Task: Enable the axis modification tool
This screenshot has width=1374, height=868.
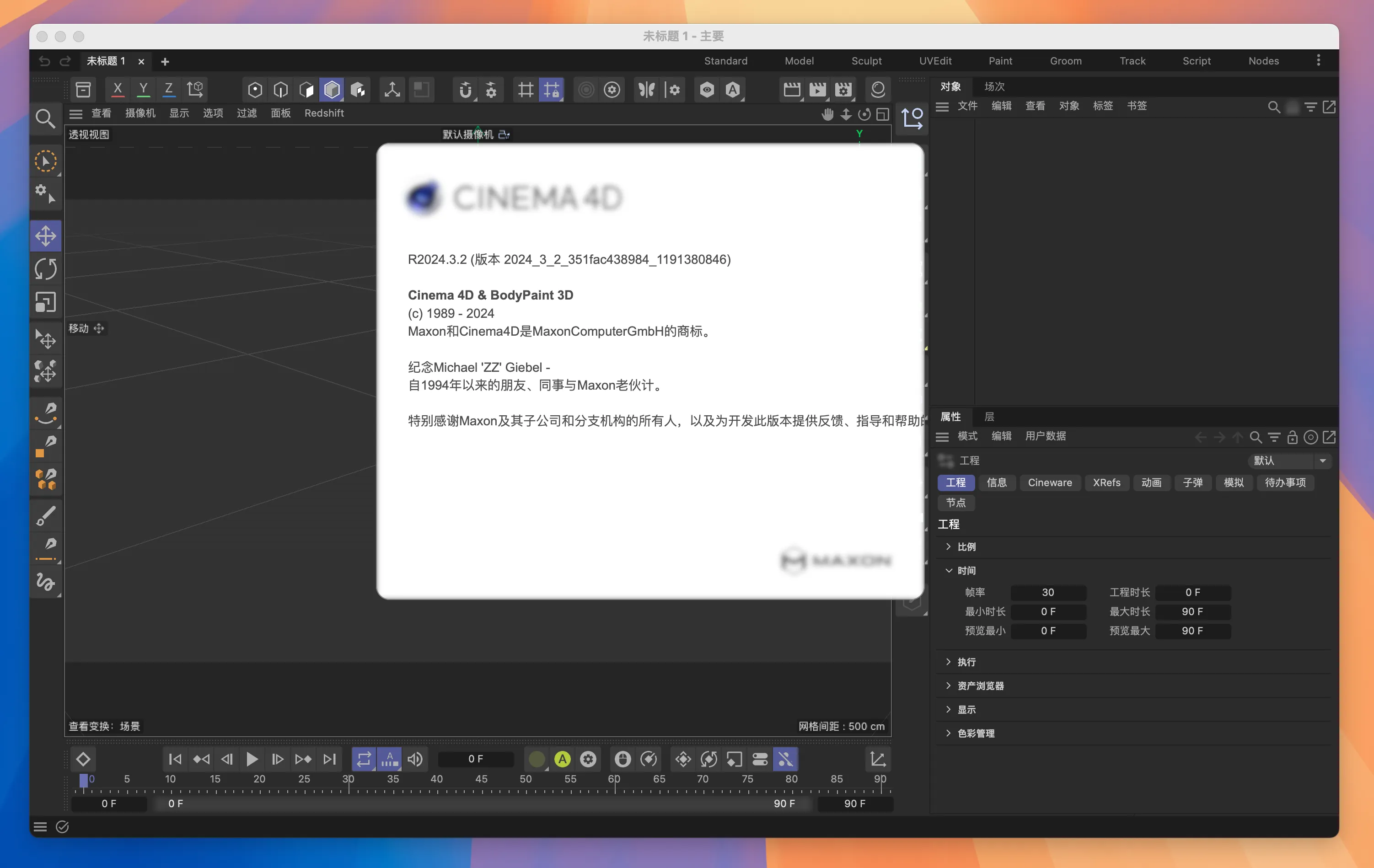Action: click(392, 90)
